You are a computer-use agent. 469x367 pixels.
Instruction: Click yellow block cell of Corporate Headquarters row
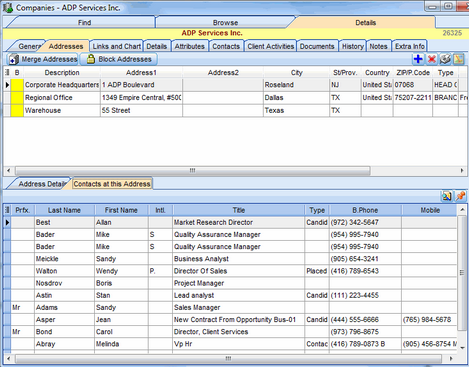click(x=17, y=85)
